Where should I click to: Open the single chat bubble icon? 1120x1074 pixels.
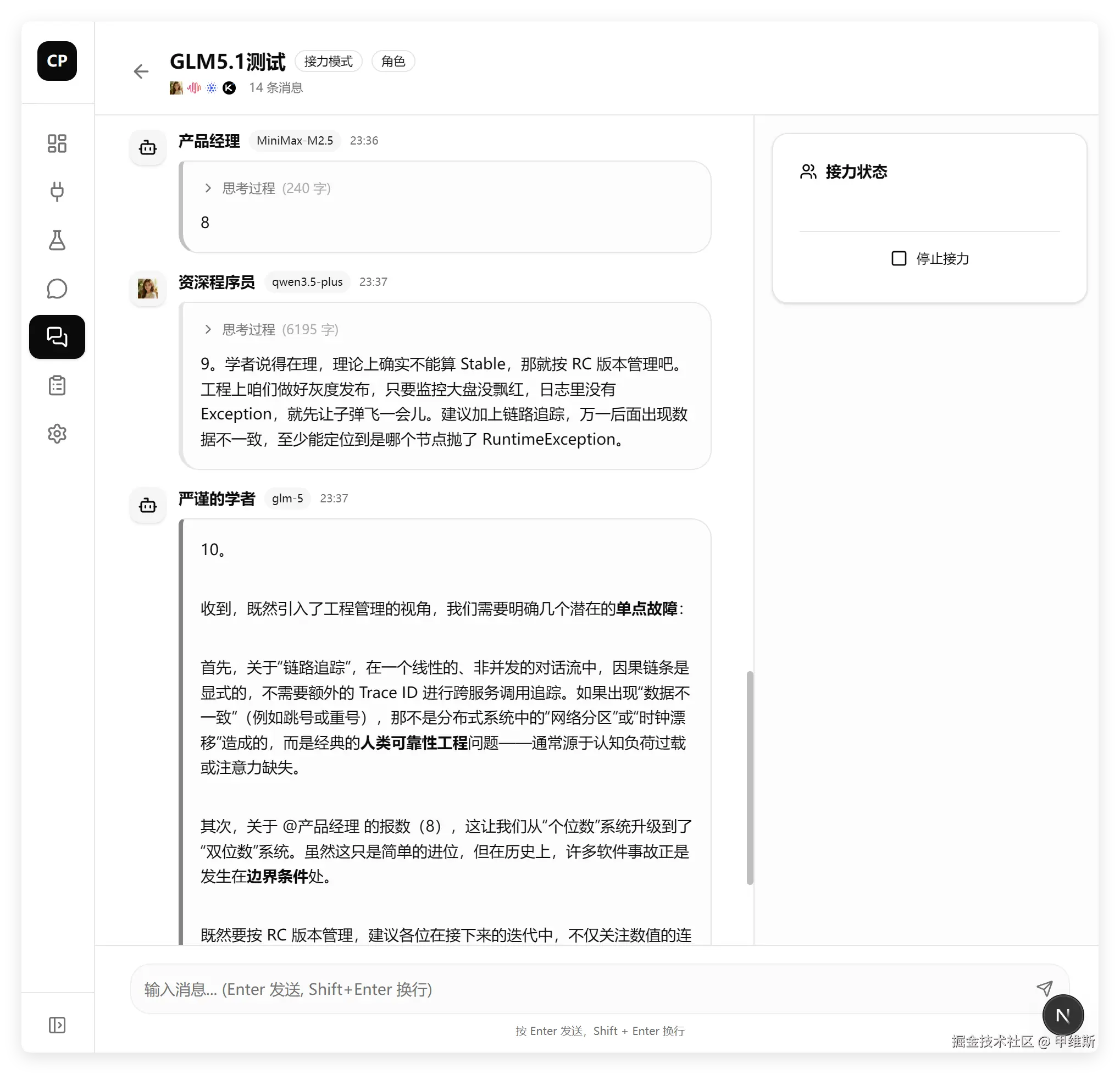click(x=57, y=289)
